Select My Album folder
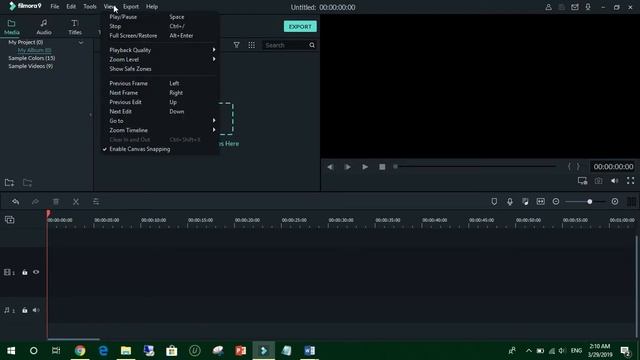Image resolution: width=640 pixels, height=360 pixels. (34, 50)
